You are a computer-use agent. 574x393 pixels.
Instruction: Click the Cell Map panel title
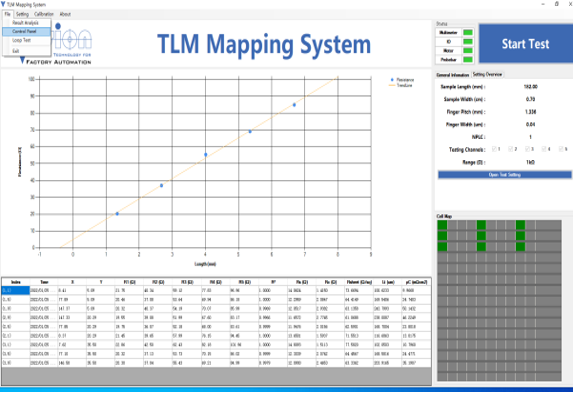click(444, 216)
